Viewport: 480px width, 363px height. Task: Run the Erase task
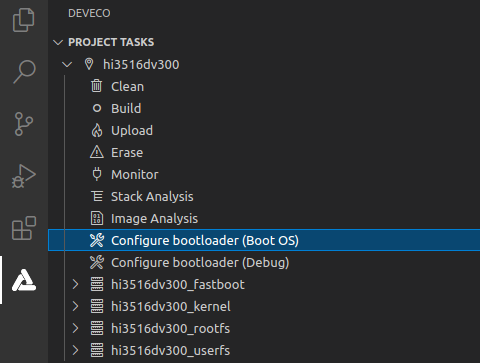click(x=127, y=152)
